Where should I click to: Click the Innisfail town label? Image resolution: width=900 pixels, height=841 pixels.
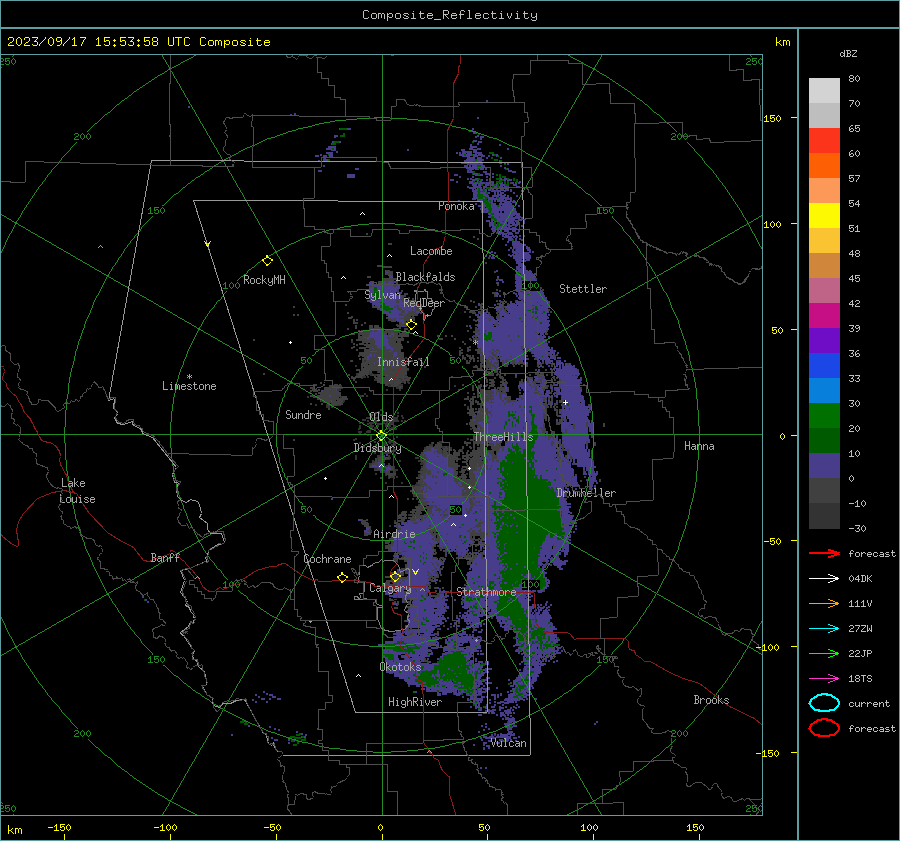coord(403,362)
